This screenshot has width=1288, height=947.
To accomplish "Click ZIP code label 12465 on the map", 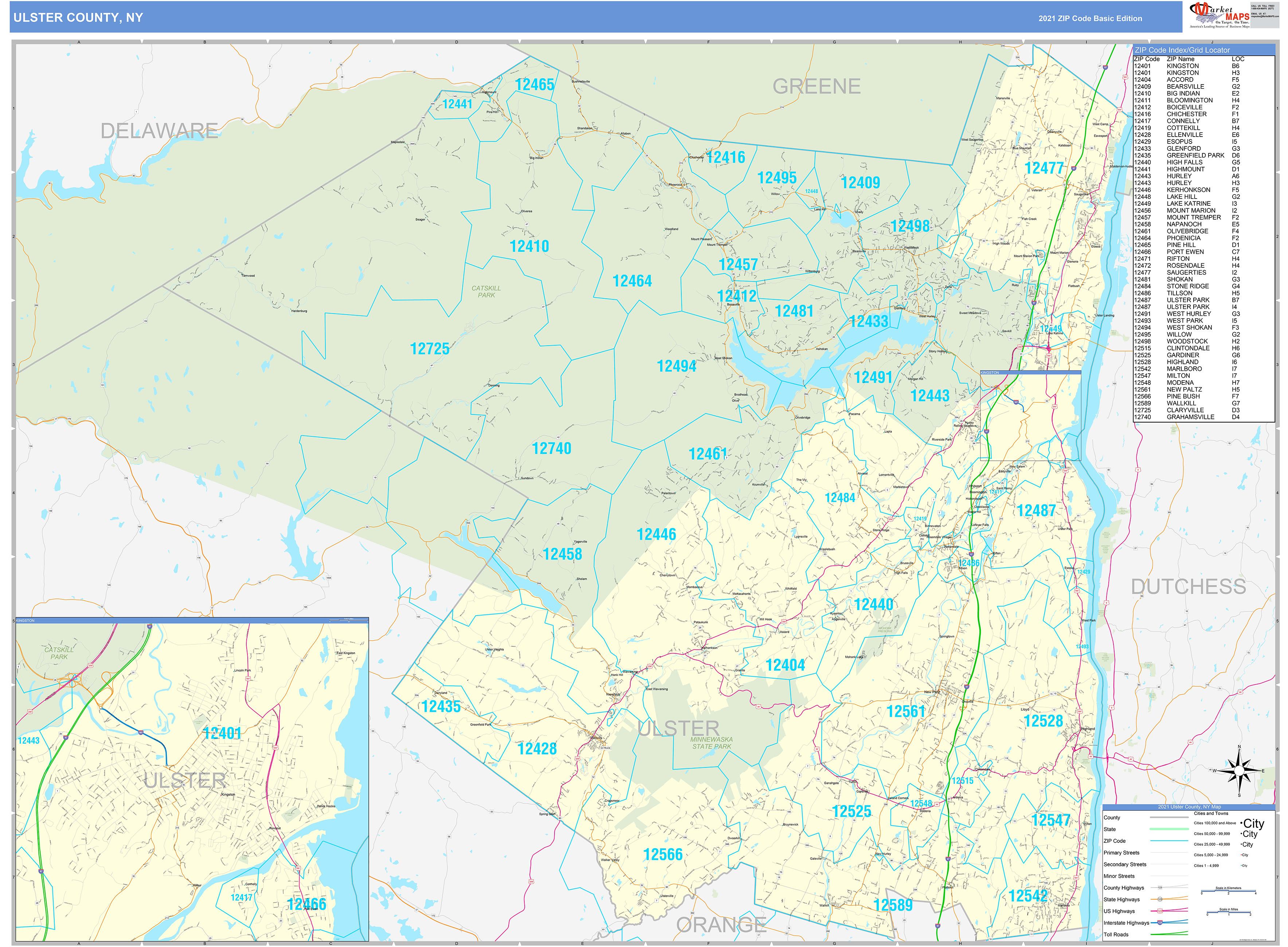I will coord(536,85).
